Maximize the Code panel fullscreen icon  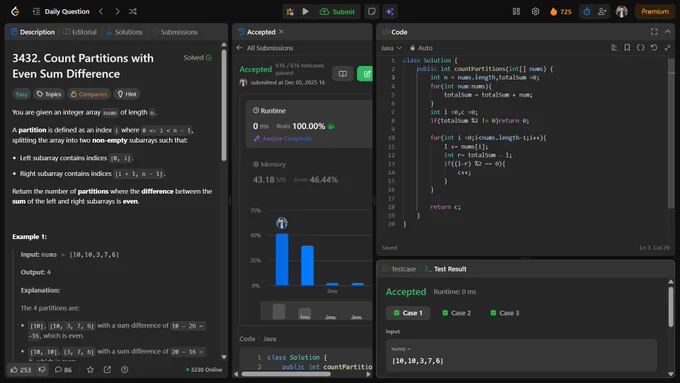[x=654, y=32]
